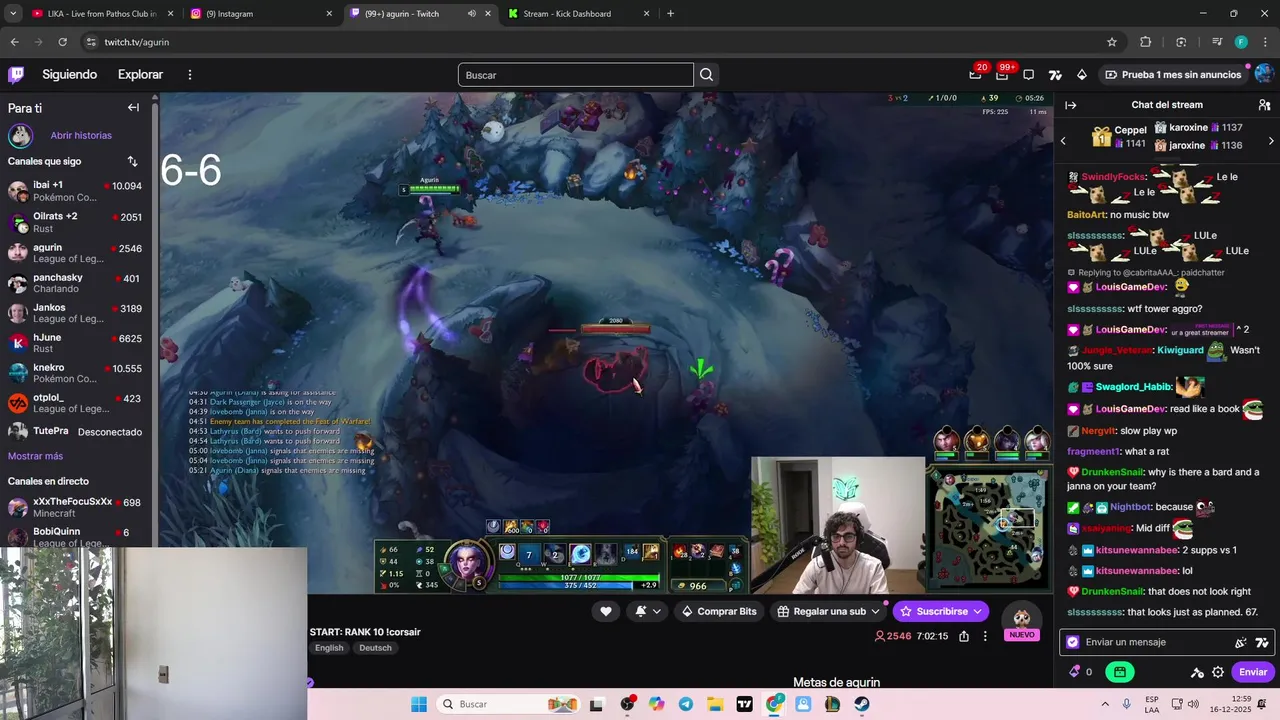The image size is (1280, 720).
Task: Open the Suscribirse dropdown
Action: pyautogui.click(x=976, y=611)
